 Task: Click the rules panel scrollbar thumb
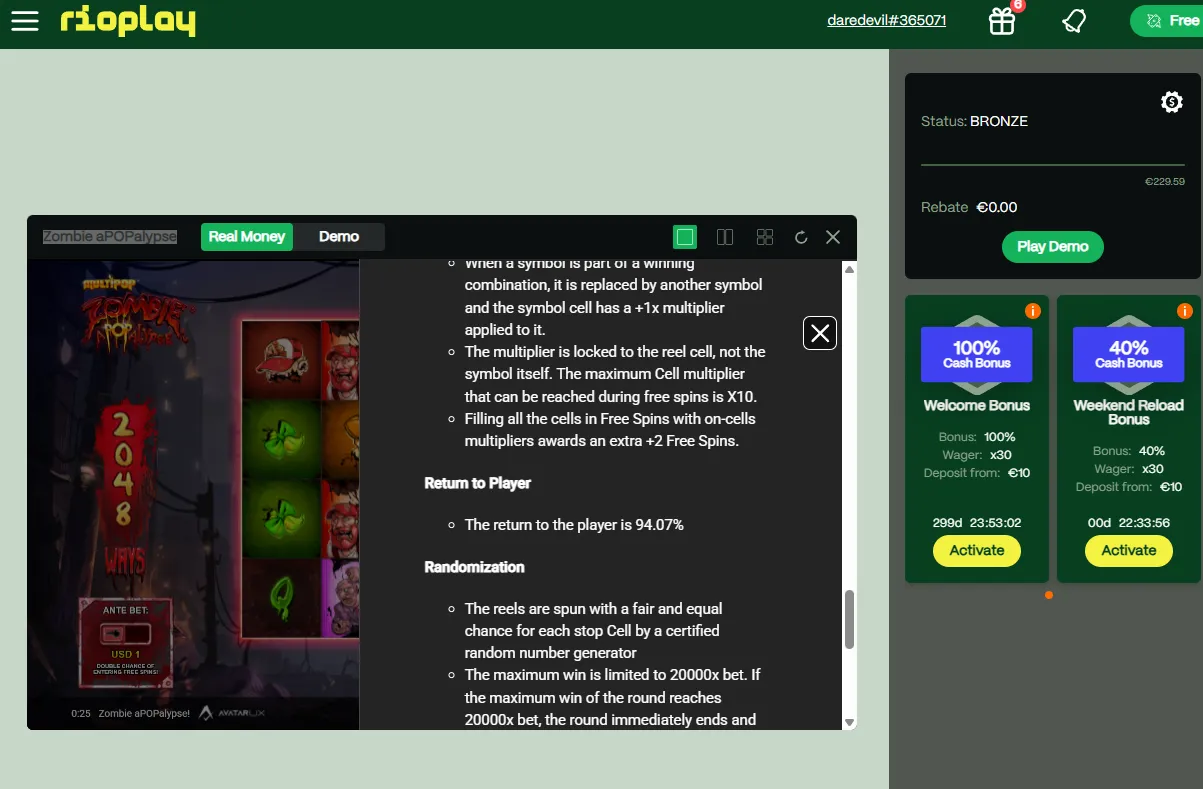pyautogui.click(x=850, y=619)
